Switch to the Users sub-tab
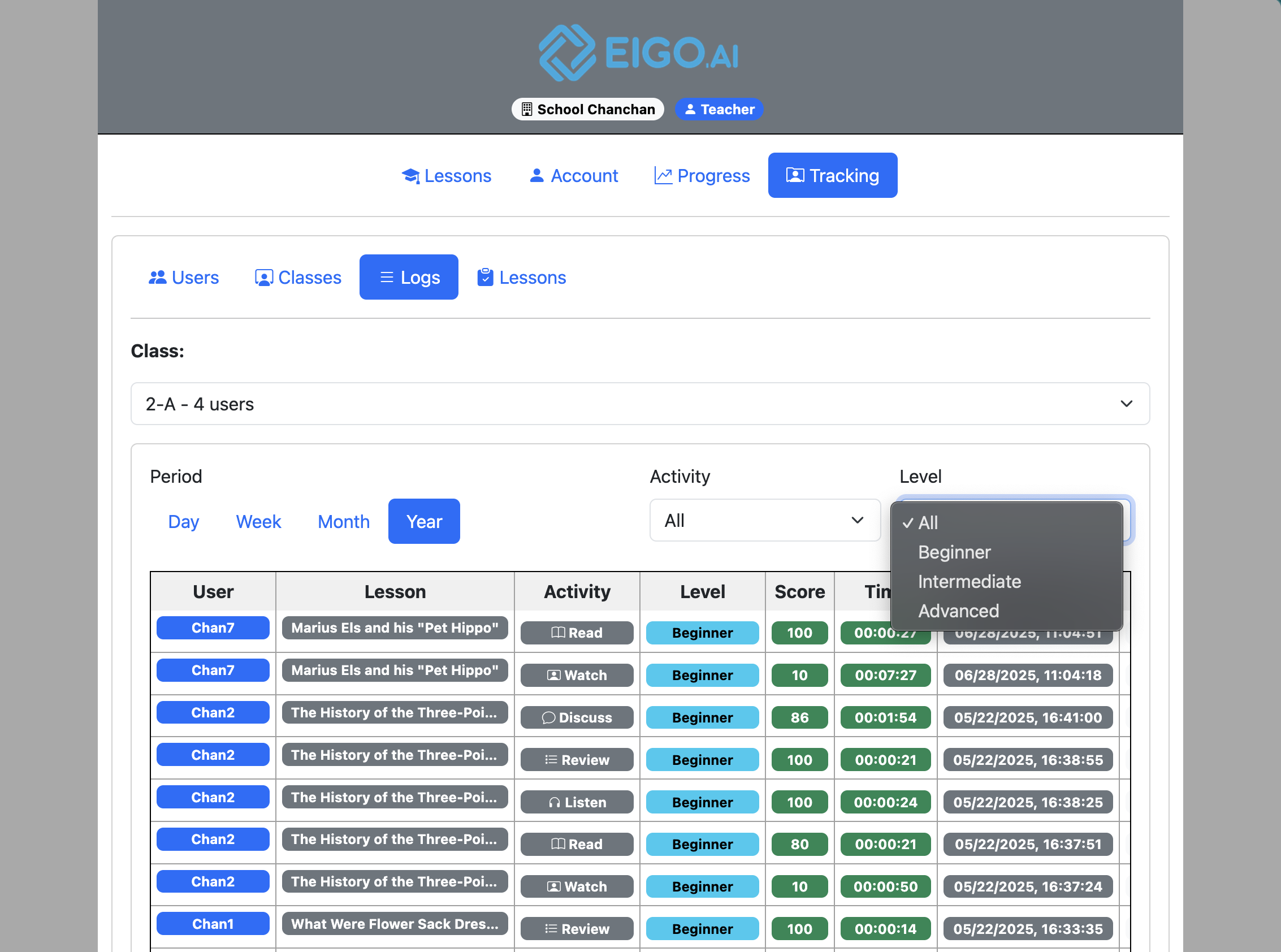Image resolution: width=1281 pixels, height=952 pixels. click(183, 277)
